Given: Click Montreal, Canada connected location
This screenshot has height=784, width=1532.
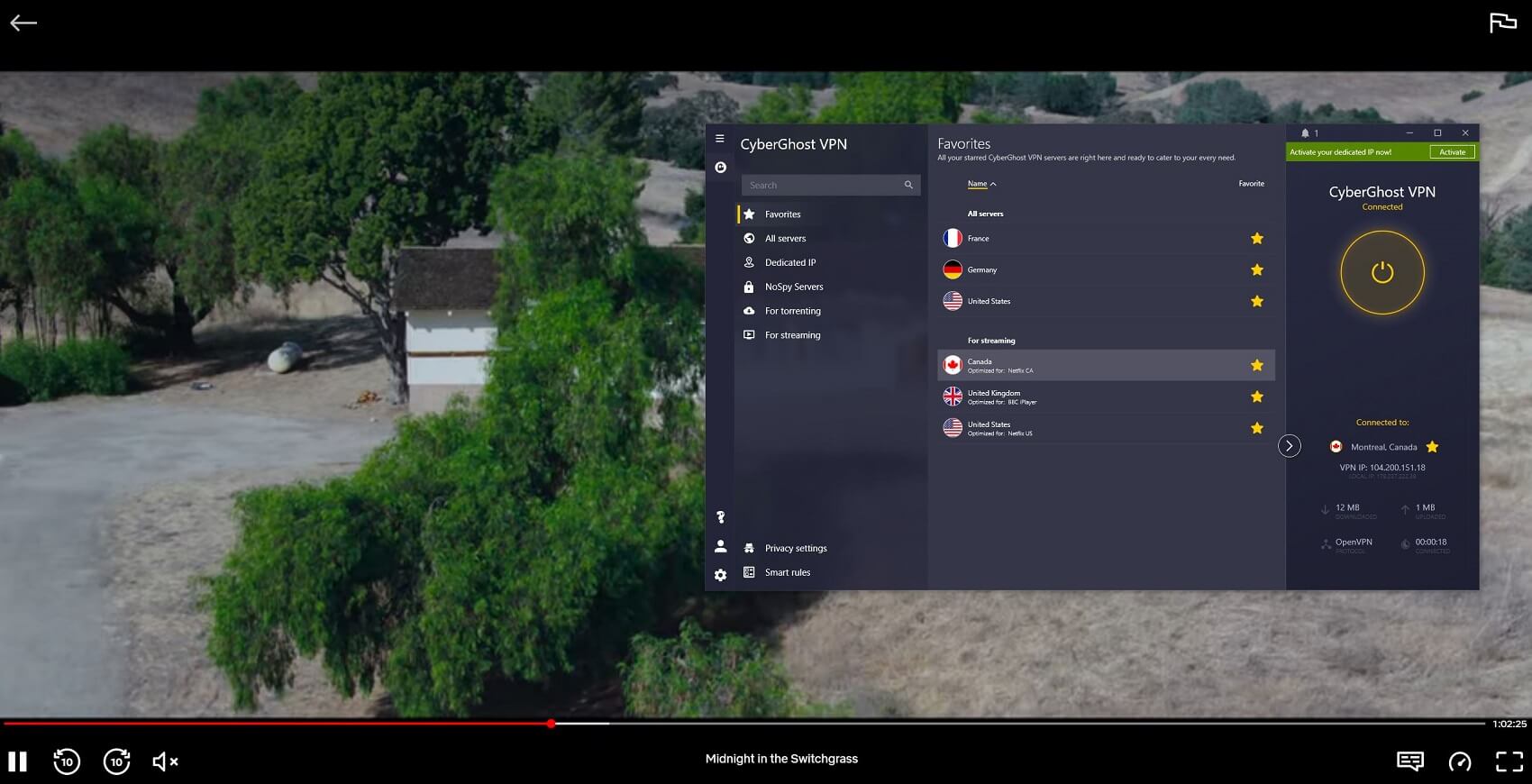Looking at the screenshot, I should click(x=1383, y=447).
